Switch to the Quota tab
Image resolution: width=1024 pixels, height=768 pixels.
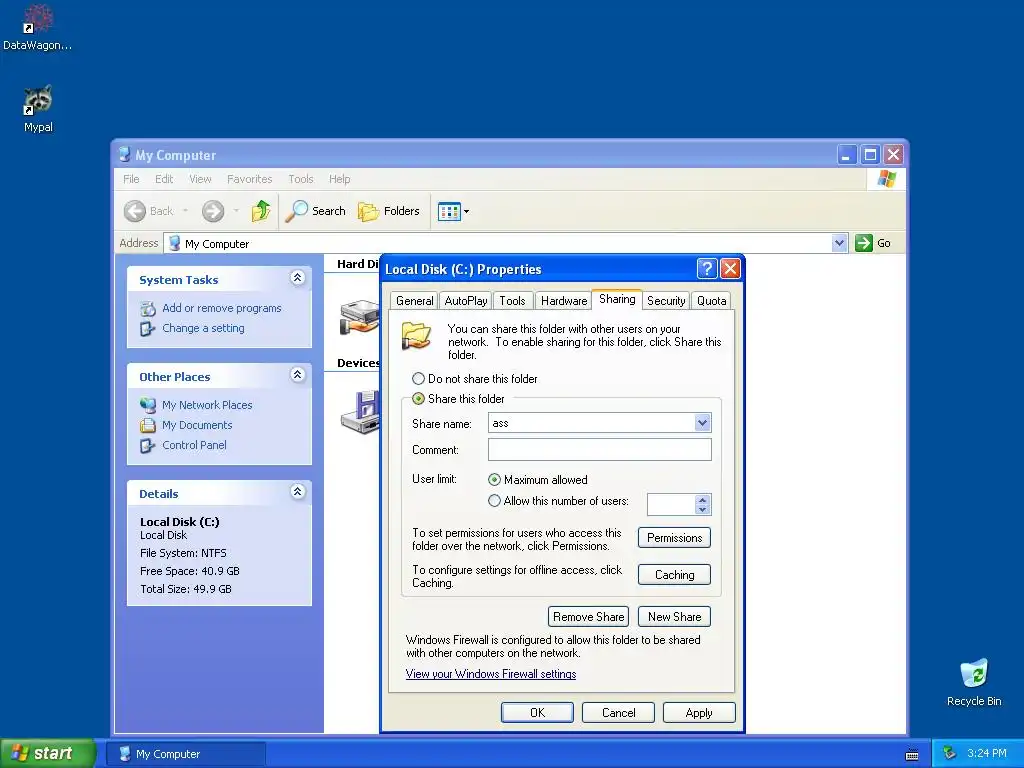[711, 300]
